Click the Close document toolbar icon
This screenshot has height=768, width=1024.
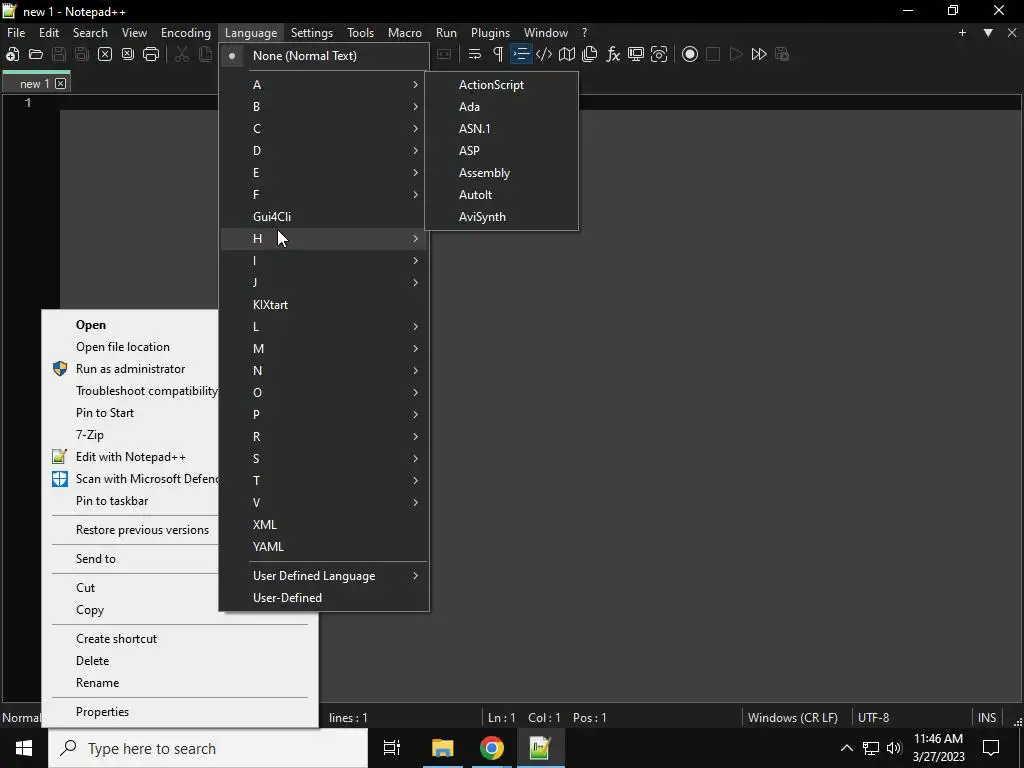tap(104, 54)
